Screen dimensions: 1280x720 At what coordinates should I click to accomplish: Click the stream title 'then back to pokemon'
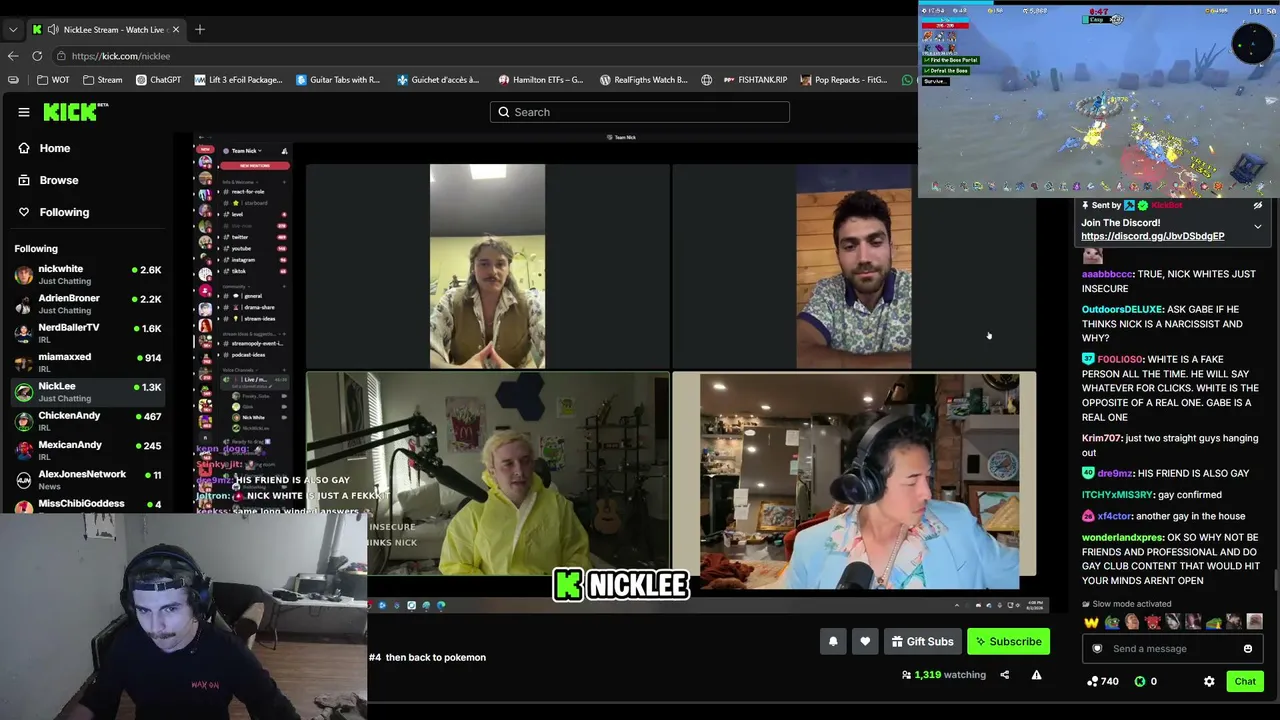(x=436, y=657)
